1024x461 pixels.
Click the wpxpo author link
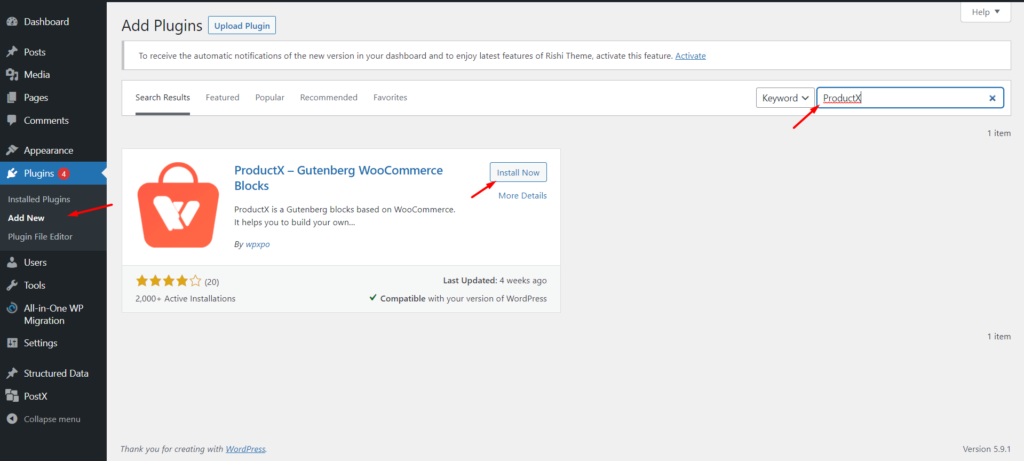[257, 244]
